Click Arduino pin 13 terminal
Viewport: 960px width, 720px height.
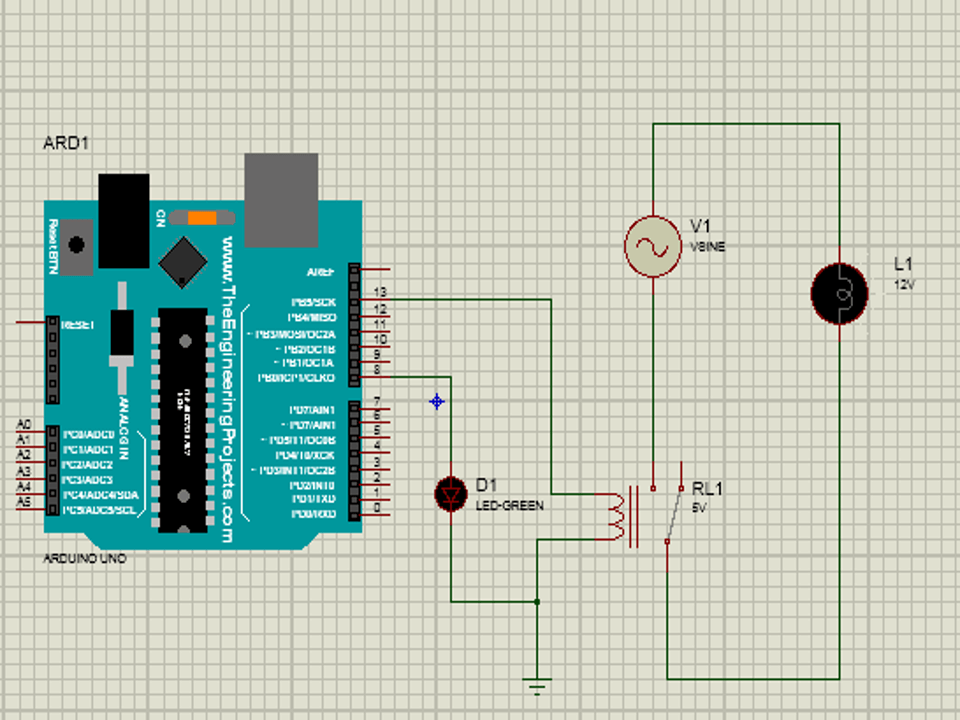tap(375, 299)
